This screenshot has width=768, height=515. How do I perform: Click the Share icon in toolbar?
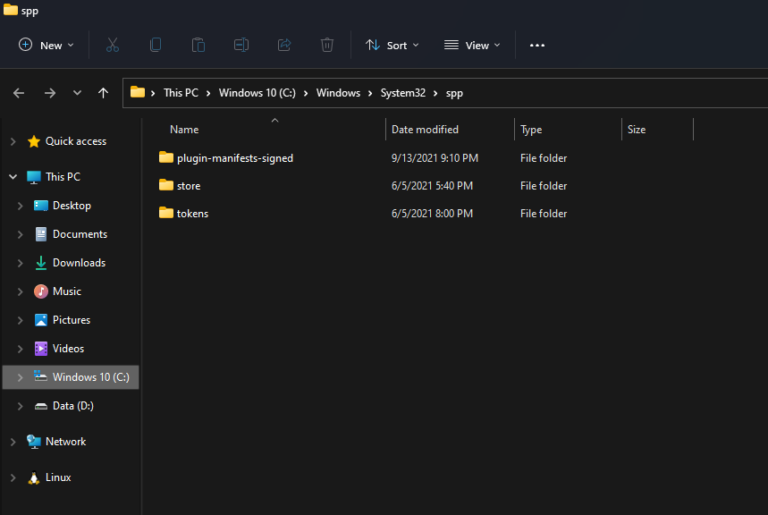pos(284,45)
